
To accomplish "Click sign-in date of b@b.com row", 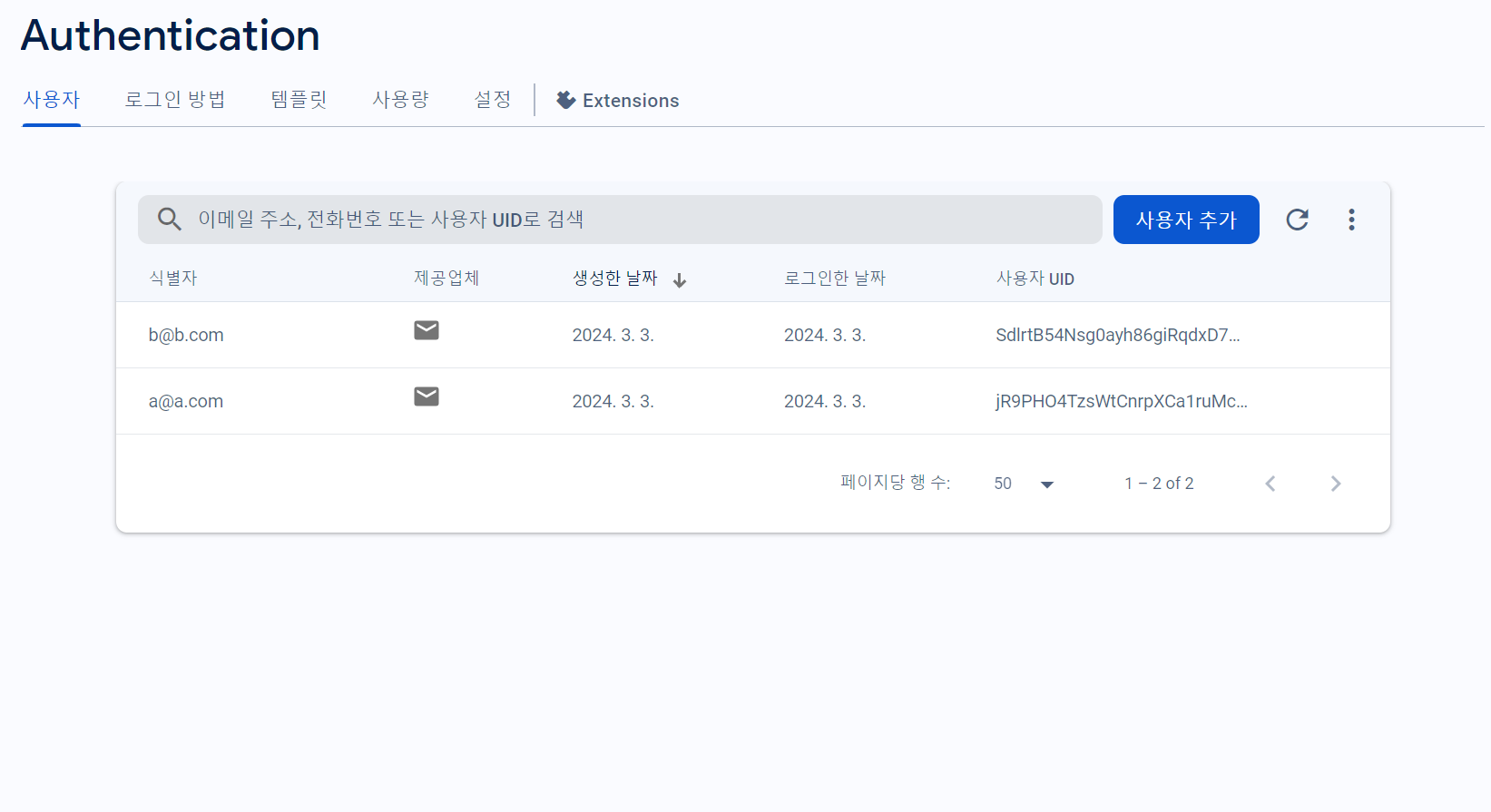I will (825, 335).
